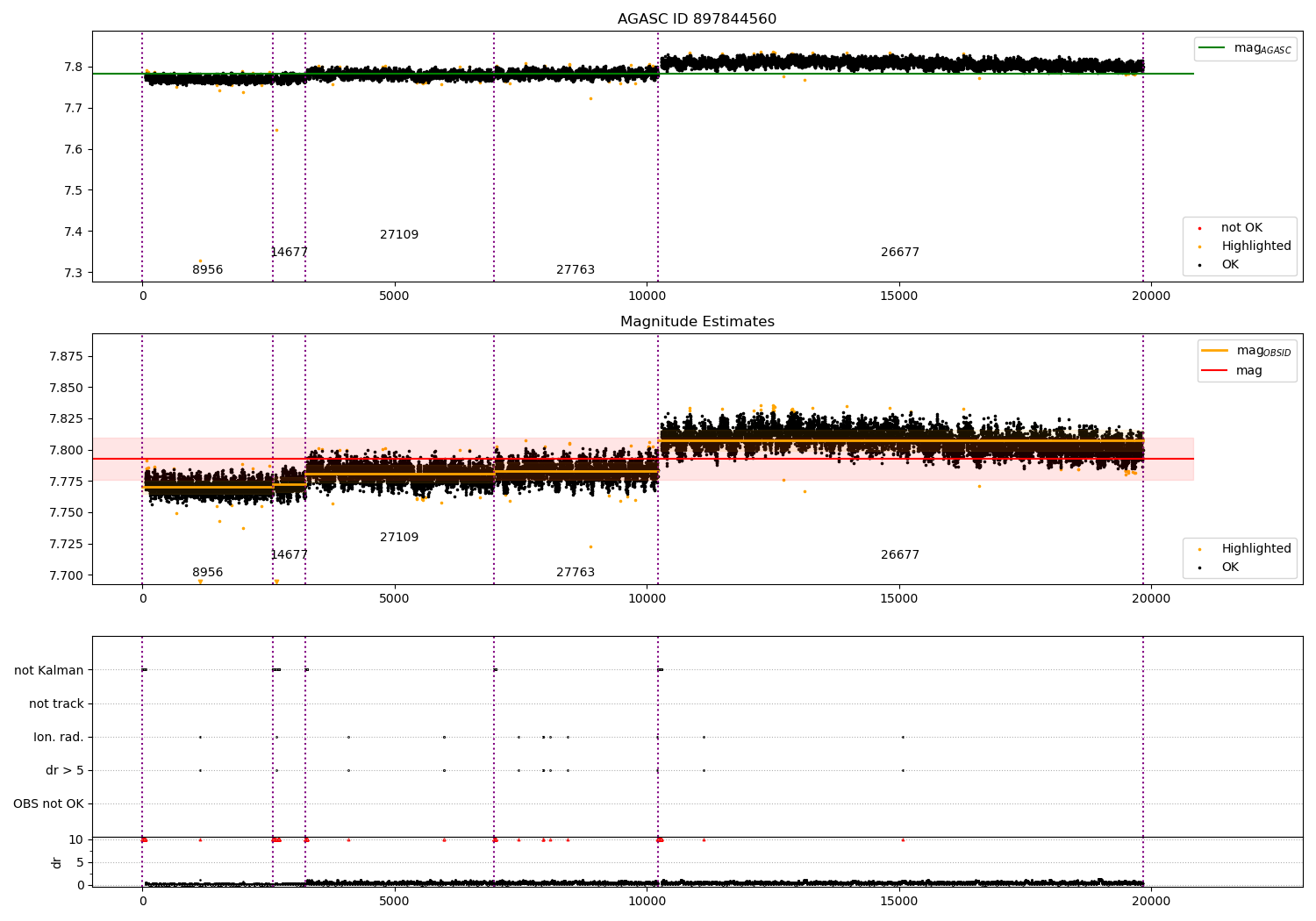This screenshot has width=1316, height=921.
Task: Click the 10 tick on the dr axis
Action: click(76, 840)
